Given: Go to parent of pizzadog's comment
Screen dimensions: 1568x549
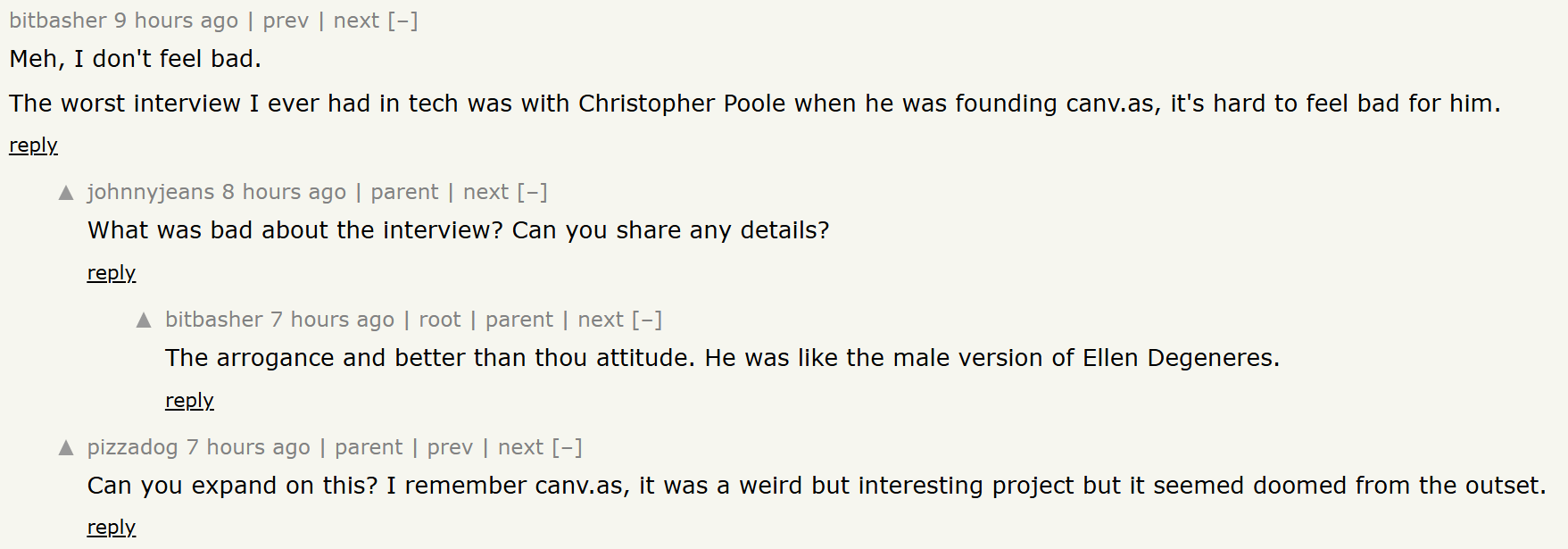Looking at the screenshot, I should coord(369,447).
